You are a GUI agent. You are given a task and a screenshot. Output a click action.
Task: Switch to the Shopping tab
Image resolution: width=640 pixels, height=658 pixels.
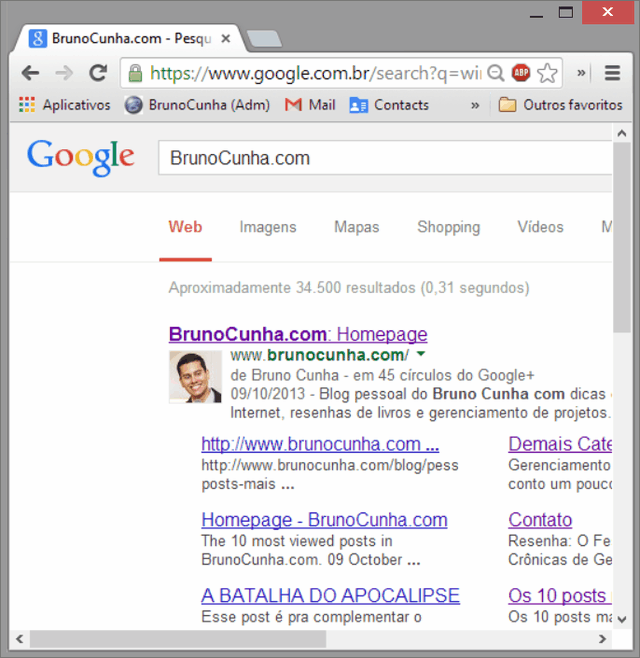pos(448,227)
